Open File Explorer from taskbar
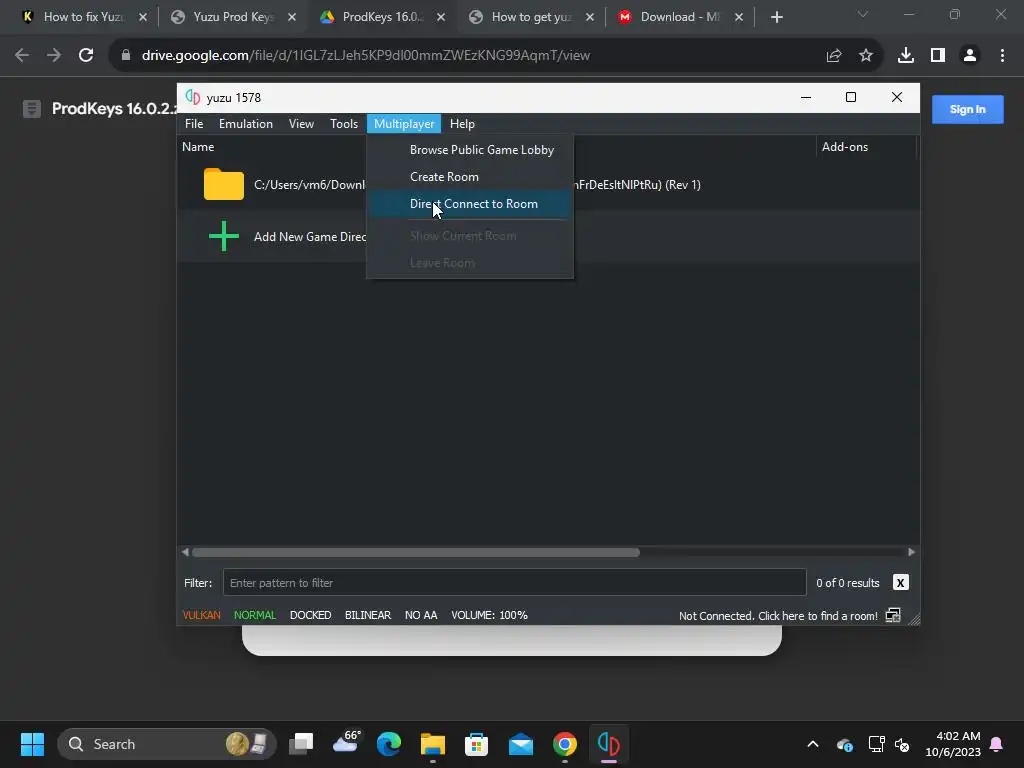 pyautogui.click(x=432, y=744)
